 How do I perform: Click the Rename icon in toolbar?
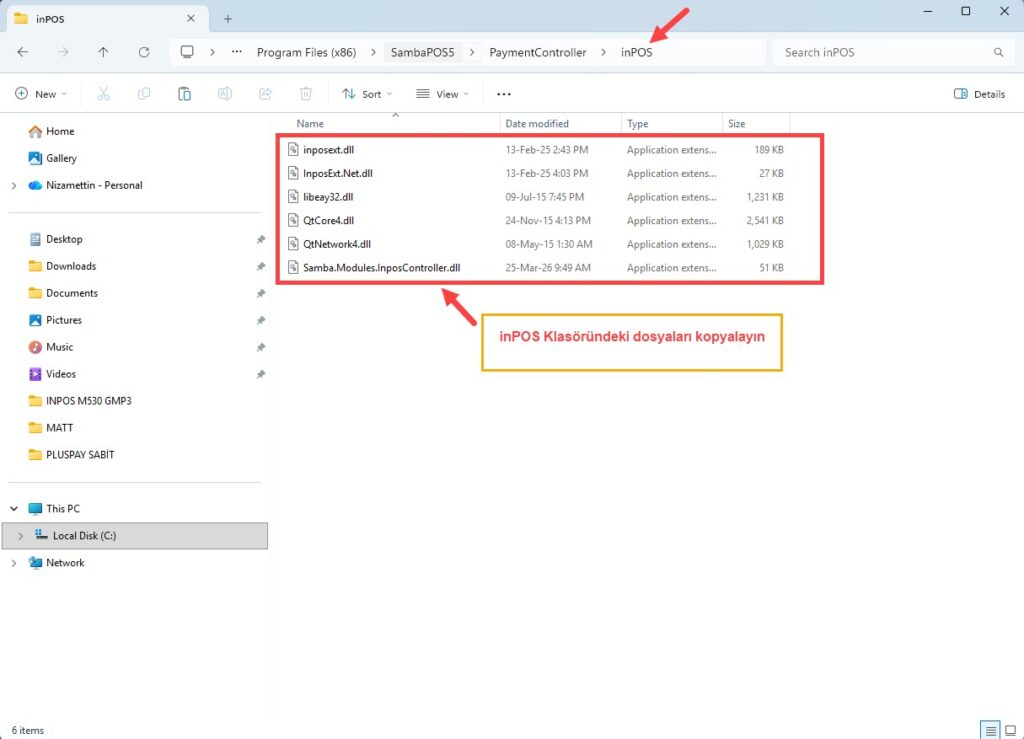(225, 94)
